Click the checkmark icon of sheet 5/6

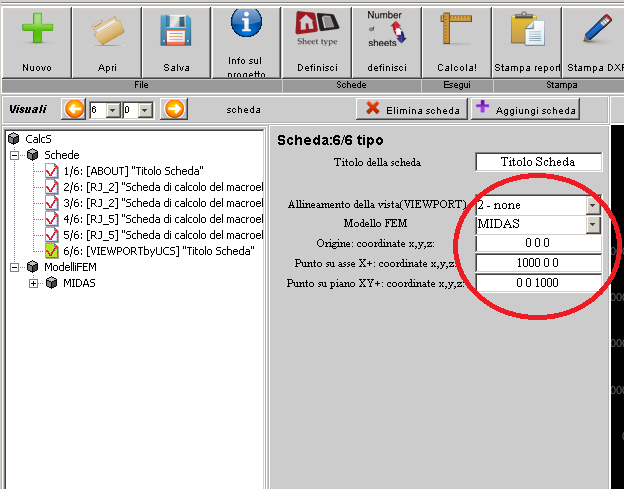click(x=52, y=235)
